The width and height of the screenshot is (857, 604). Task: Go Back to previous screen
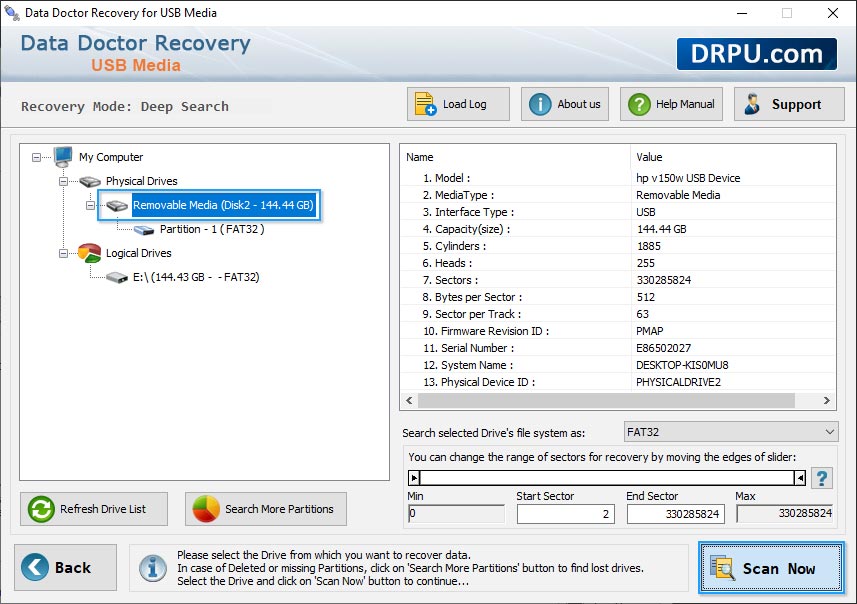(x=66, y=567)
